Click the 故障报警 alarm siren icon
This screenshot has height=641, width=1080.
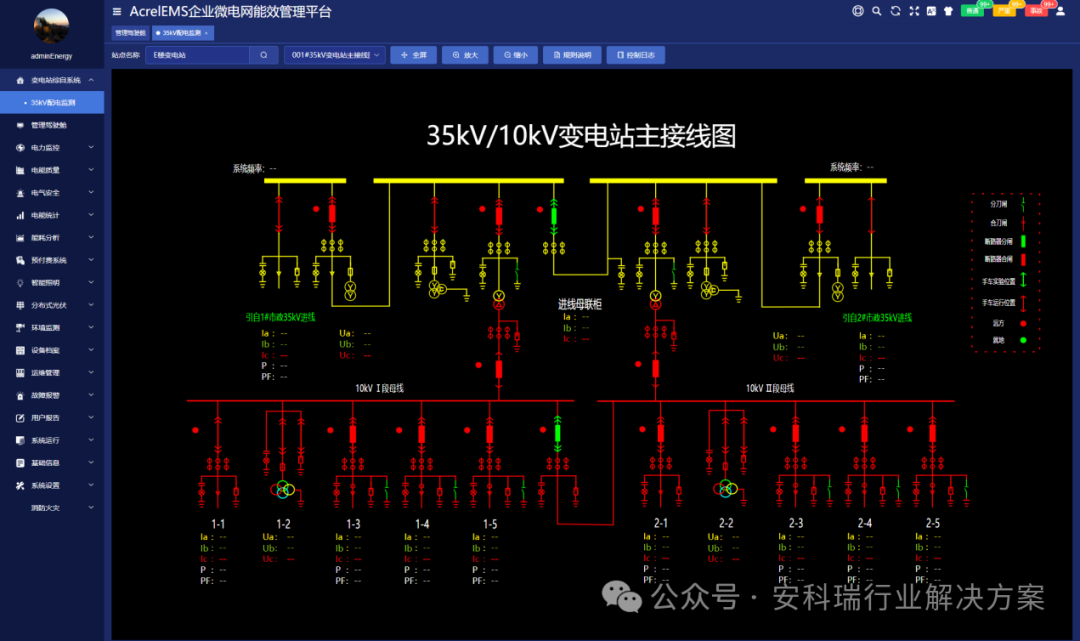(20, 395)
